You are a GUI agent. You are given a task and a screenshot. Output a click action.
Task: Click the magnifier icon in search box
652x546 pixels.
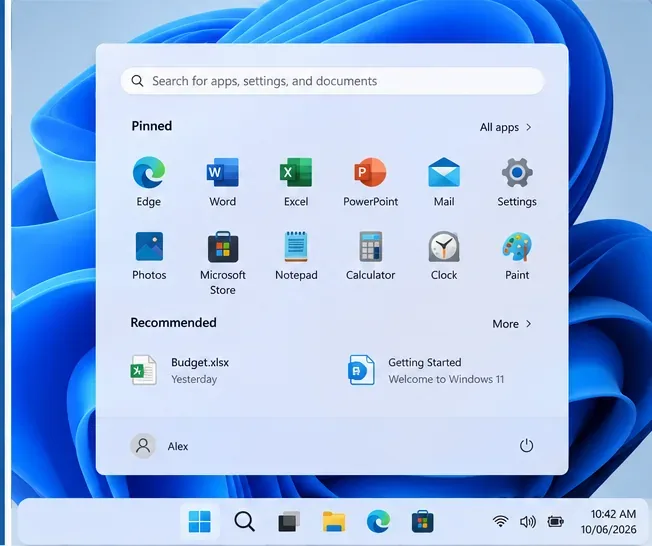pos(137,81)
